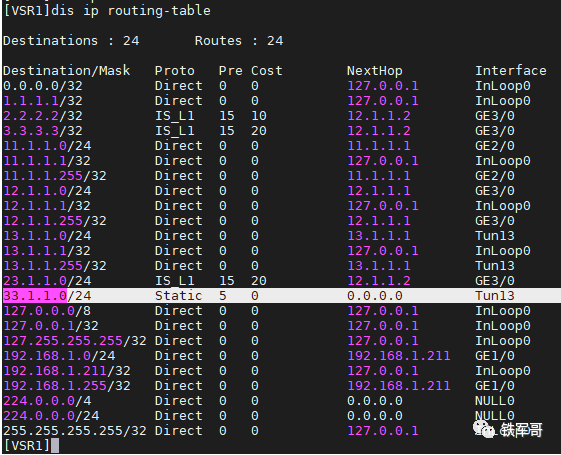The width and height of the screenshot is (561, 455).
Task: Click the Destination/Mask column header
Action: click(67, 70)
